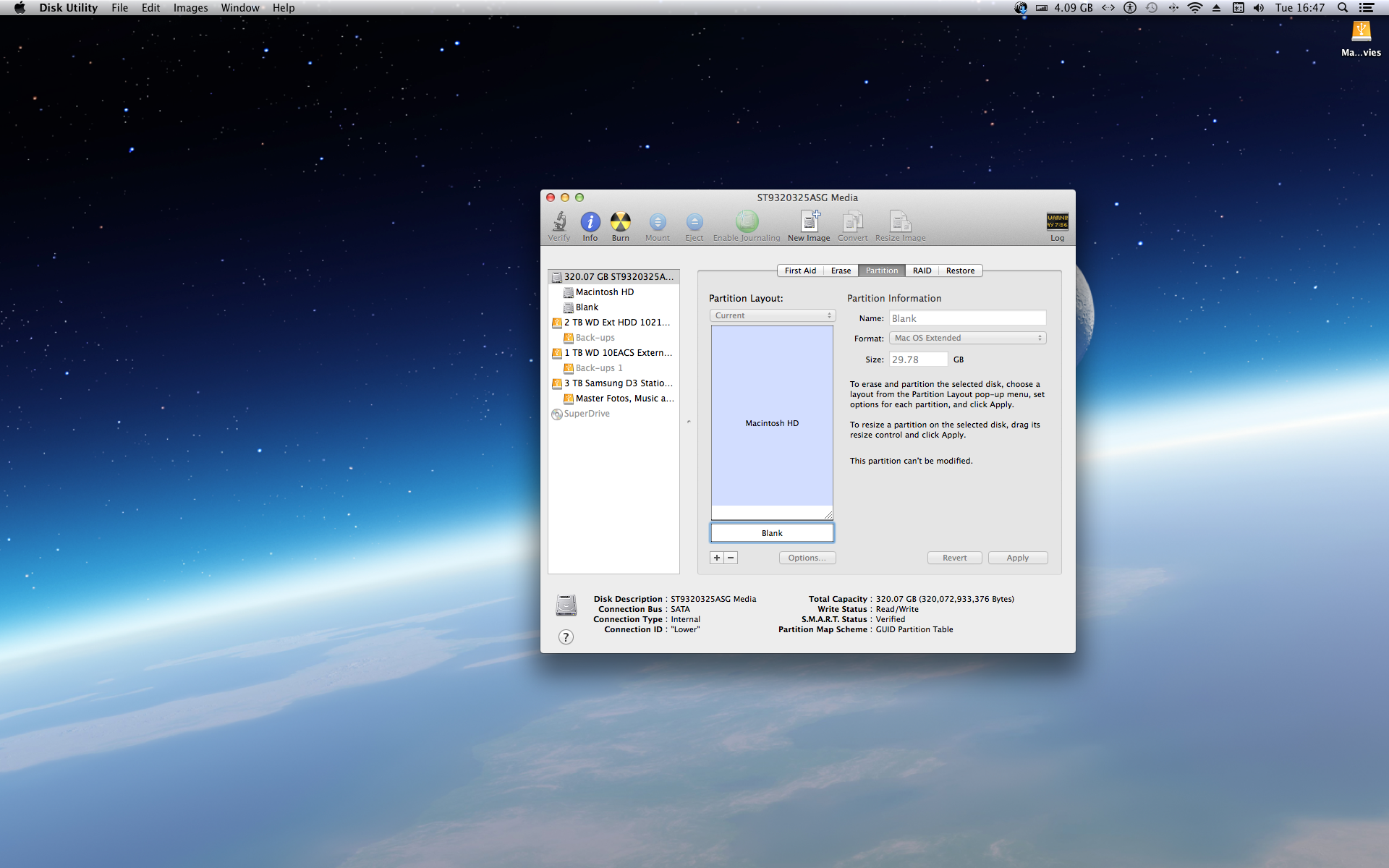Viewport: 1389px width, 868px height.
Task: Click the Mount toolbar icon
Action: tap(658, 226)
